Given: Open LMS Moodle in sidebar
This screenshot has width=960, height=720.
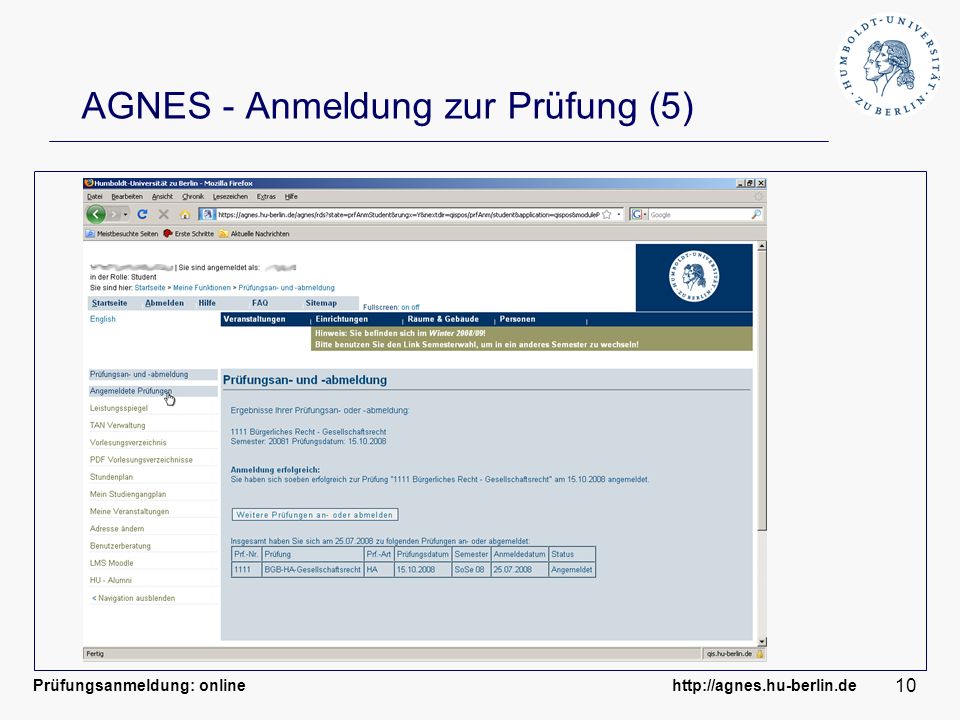Looking at the screenshot, I should 111,563.
